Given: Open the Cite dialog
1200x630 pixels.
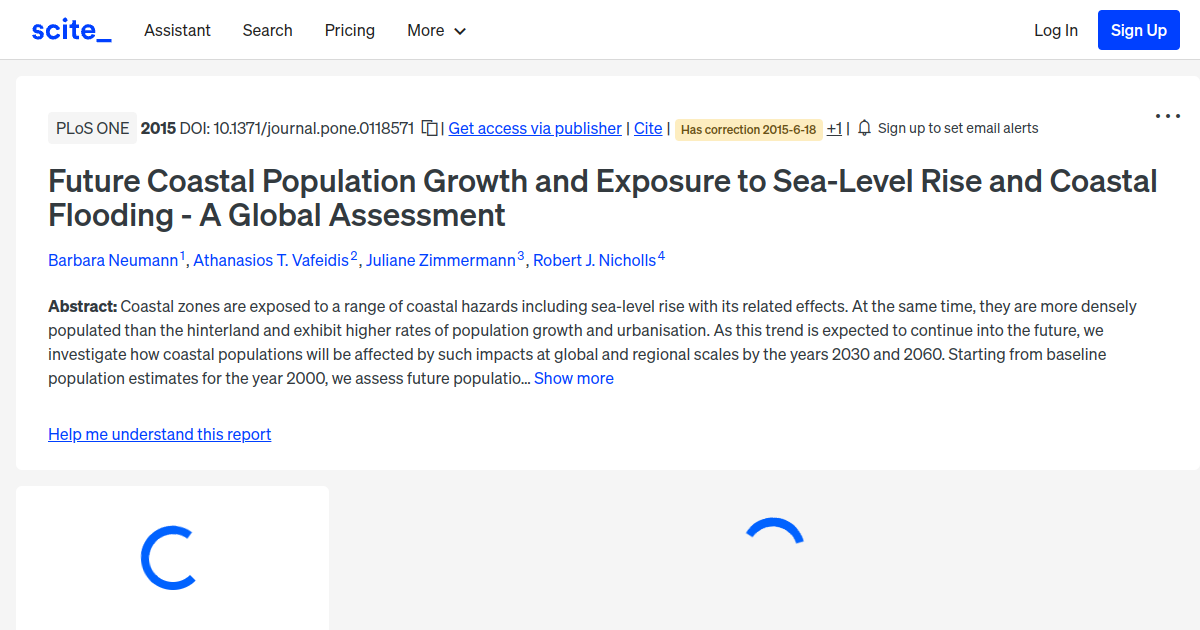Looking at the screenshot, I should click(647, 128).
